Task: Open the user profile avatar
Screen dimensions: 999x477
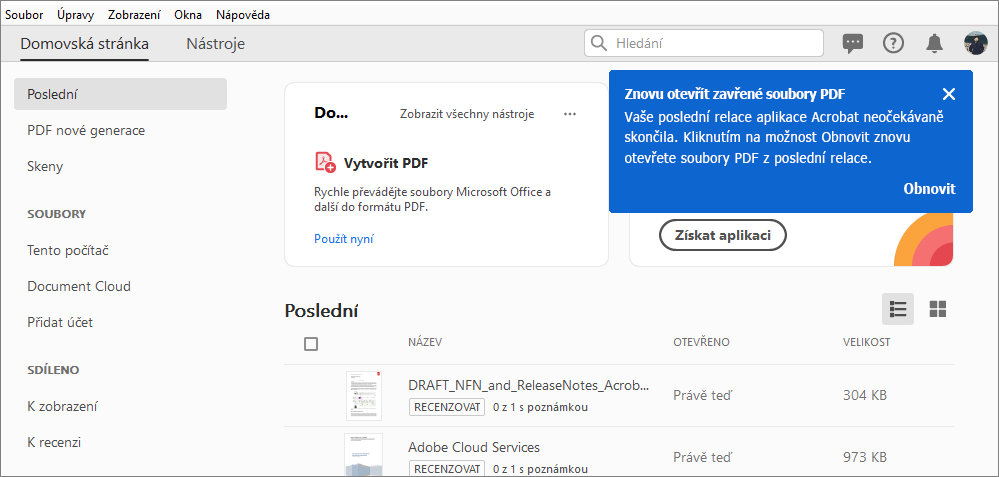Action: coord(975,43)
